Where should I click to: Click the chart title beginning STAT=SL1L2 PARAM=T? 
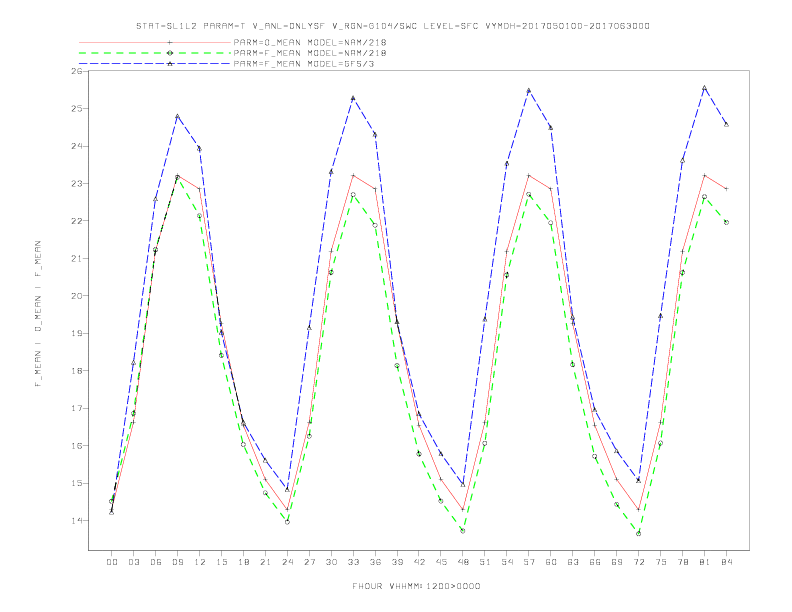(392, 26)
